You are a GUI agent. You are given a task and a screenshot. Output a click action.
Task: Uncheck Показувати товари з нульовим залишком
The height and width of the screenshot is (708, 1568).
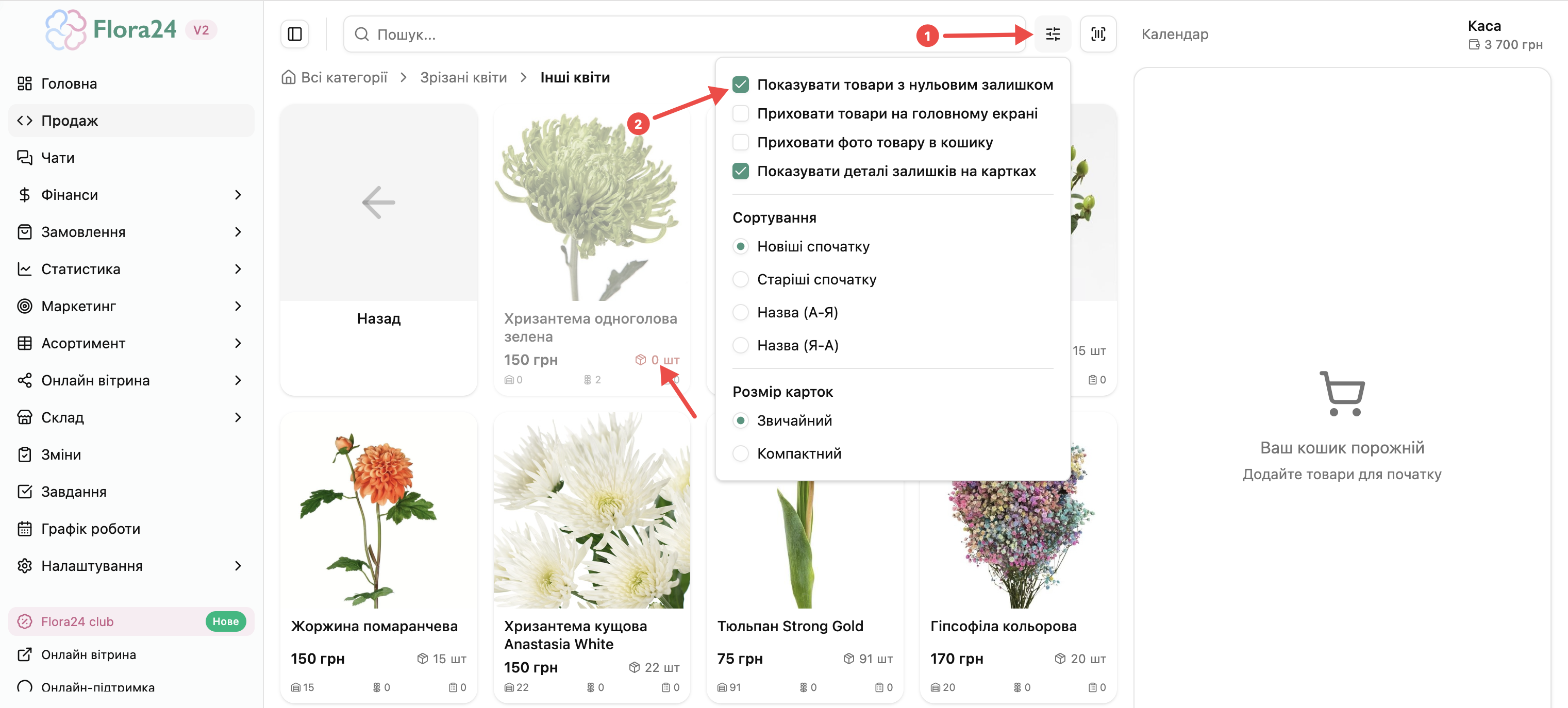click(740, 85)
